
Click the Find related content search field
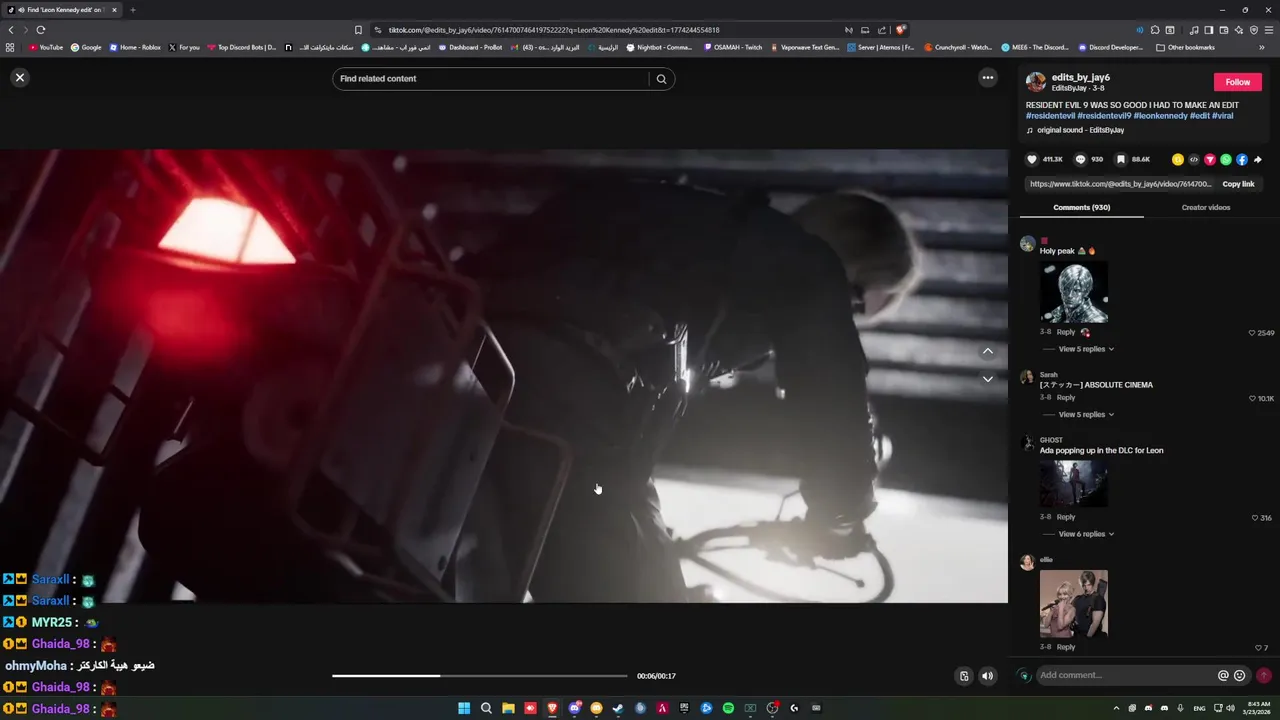491,79
